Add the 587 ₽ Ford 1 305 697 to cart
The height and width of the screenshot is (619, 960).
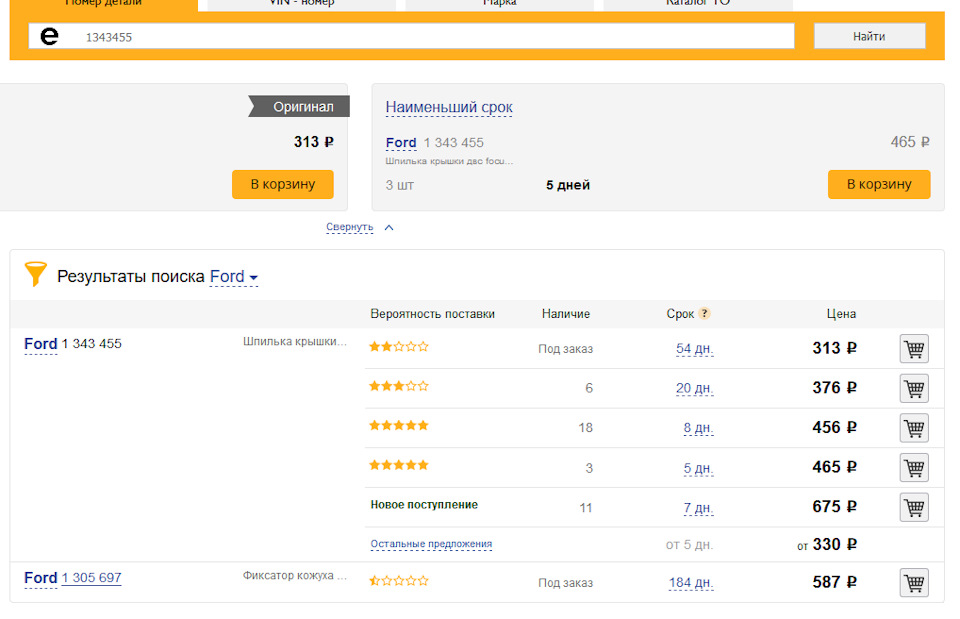[x=914, y=582]
